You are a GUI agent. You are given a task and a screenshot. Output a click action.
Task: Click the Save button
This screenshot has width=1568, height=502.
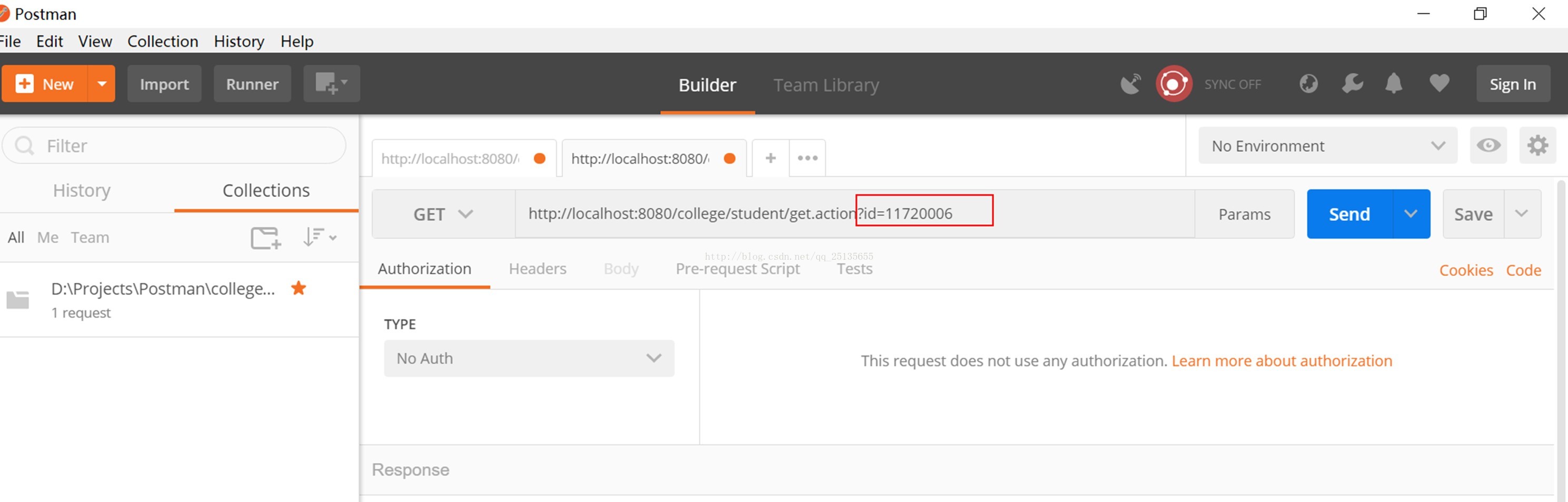point(1473,214)
